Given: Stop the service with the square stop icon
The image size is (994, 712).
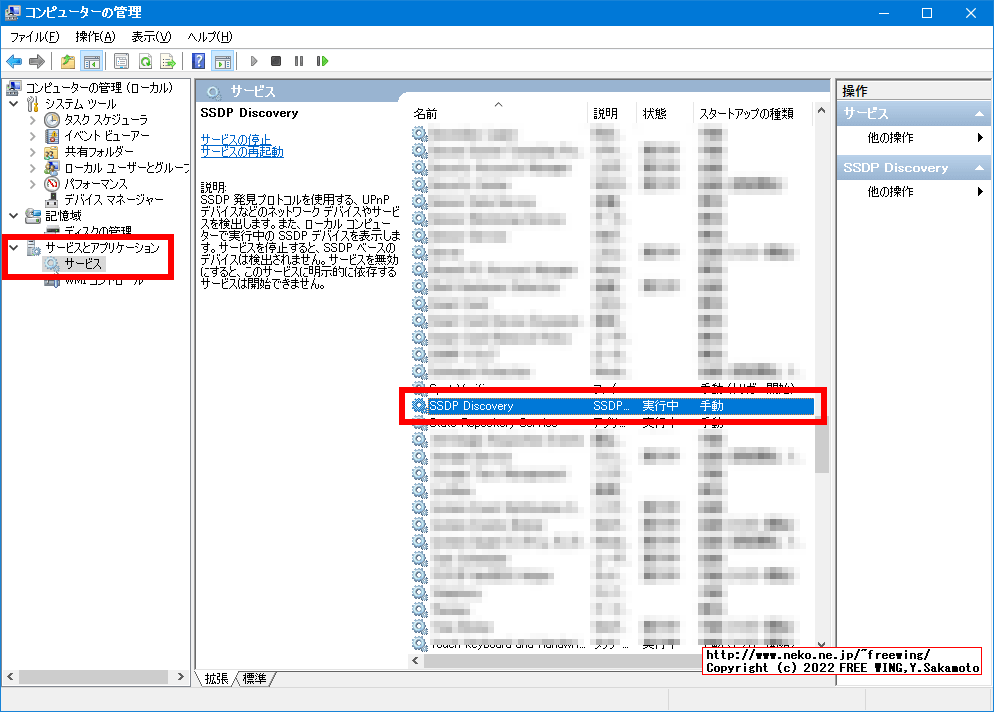Looking at the screenshot, I should coord(277,61).
